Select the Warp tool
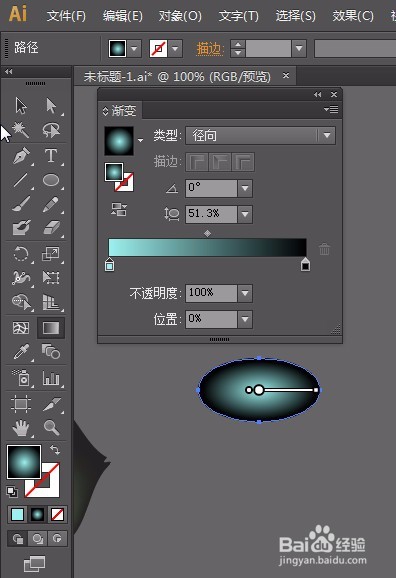396x578 pixels. tap(21, 278)
